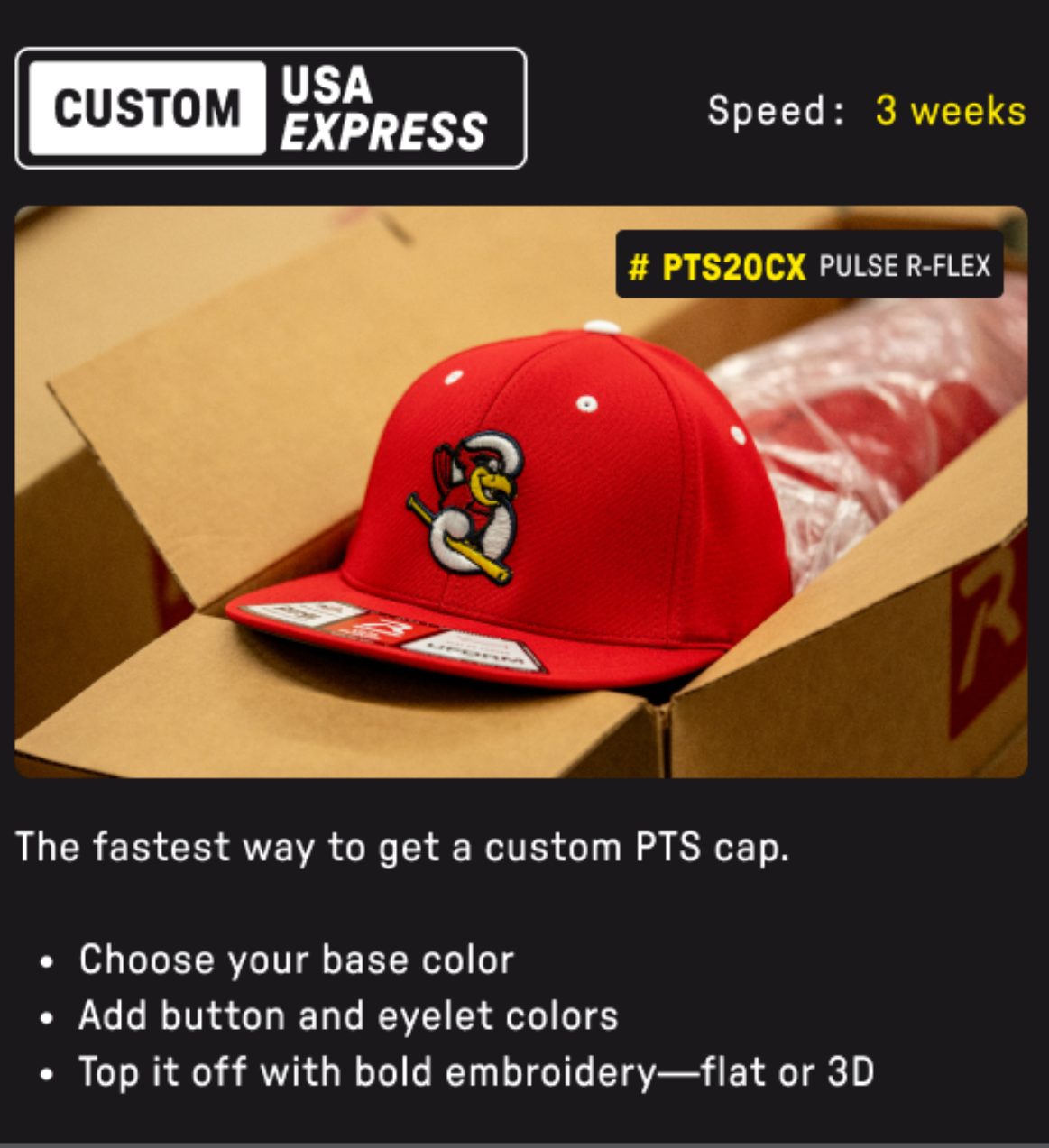Select the PULSE R-FLEX label
This screenshot has height=1148, width=1049.
point(905,266)
